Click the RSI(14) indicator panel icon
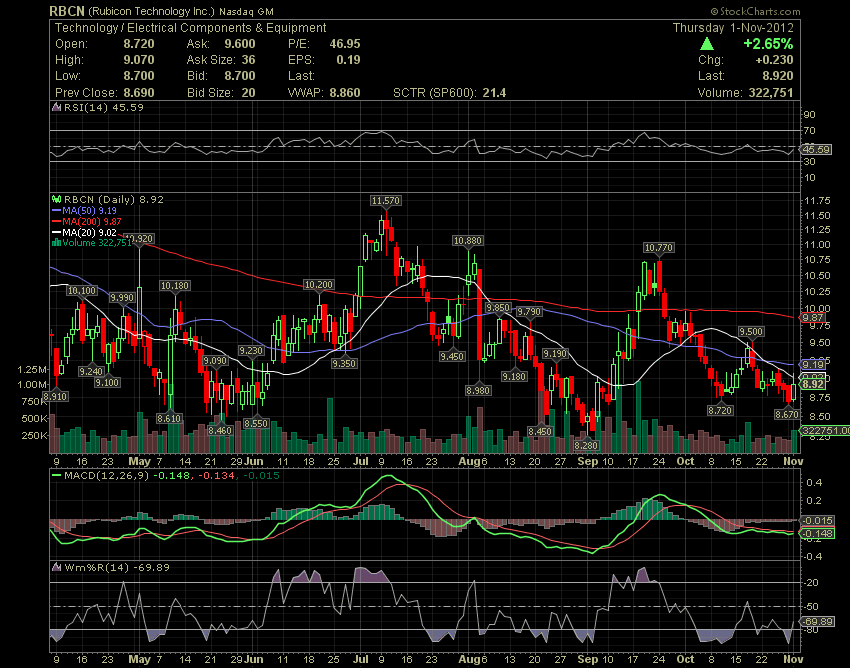 click(x=56, y=107)
